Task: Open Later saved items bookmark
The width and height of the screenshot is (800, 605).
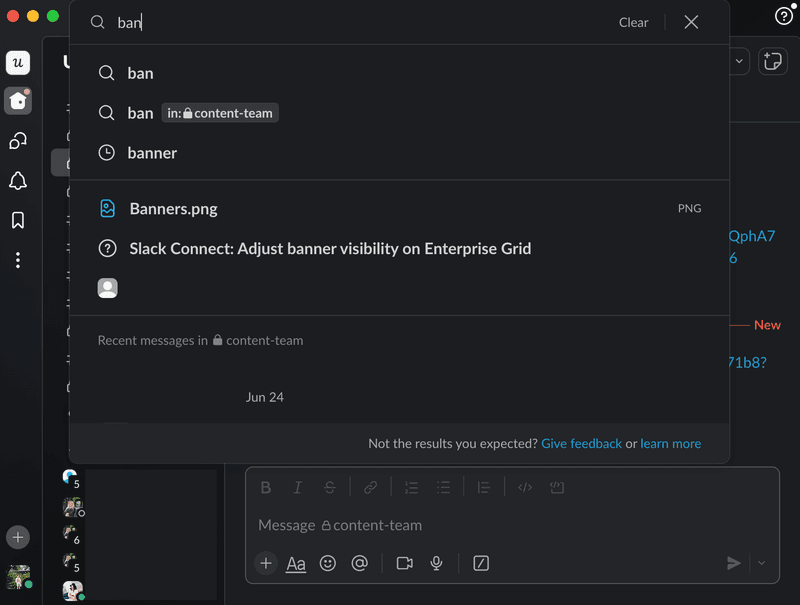Action: [x=18, y=220]
